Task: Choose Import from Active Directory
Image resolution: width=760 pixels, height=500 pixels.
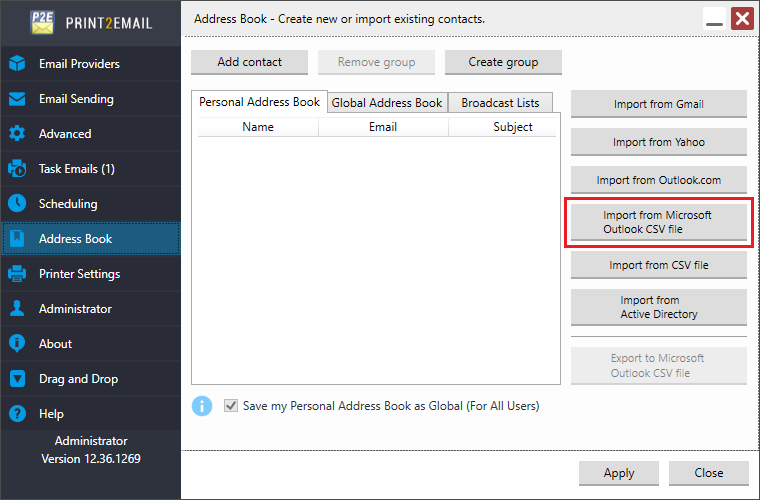Action: pyautogui.click(x=658, y=307)
